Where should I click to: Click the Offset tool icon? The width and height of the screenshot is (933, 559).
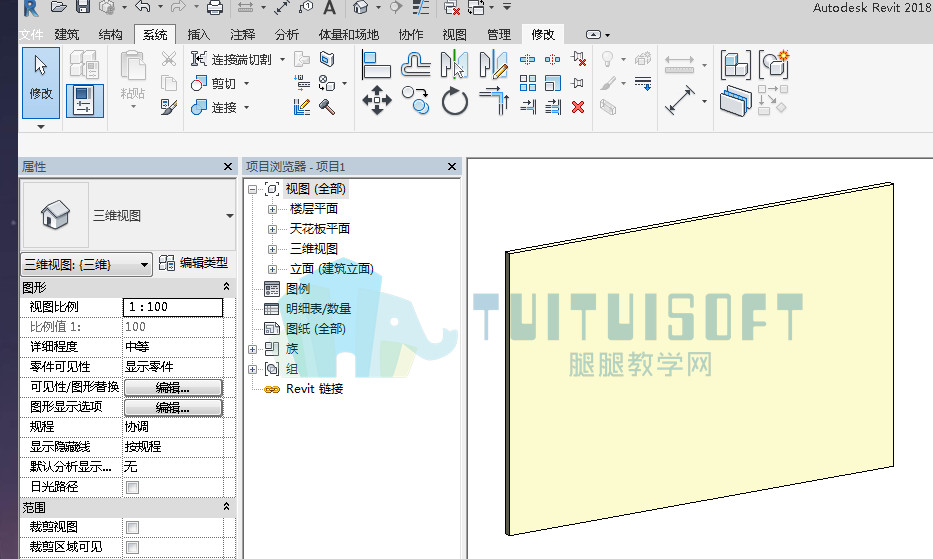(x=415, y=64)
